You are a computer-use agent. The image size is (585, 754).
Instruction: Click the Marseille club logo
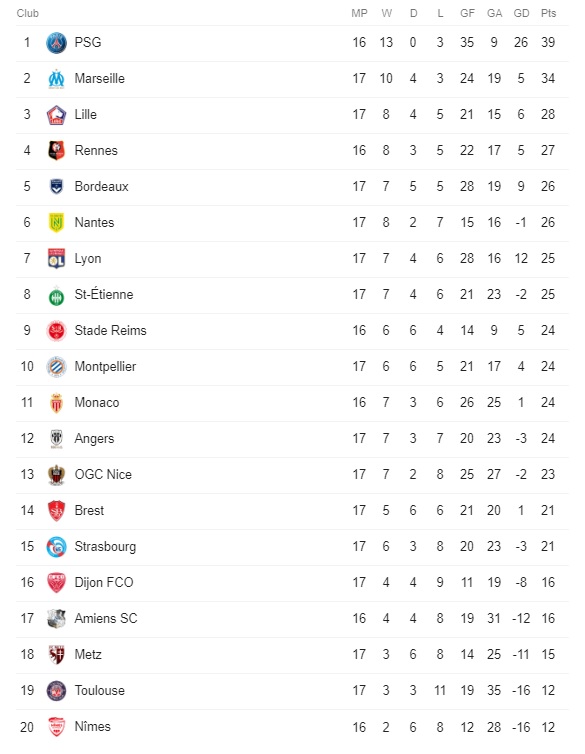click(x=56, y=79)
